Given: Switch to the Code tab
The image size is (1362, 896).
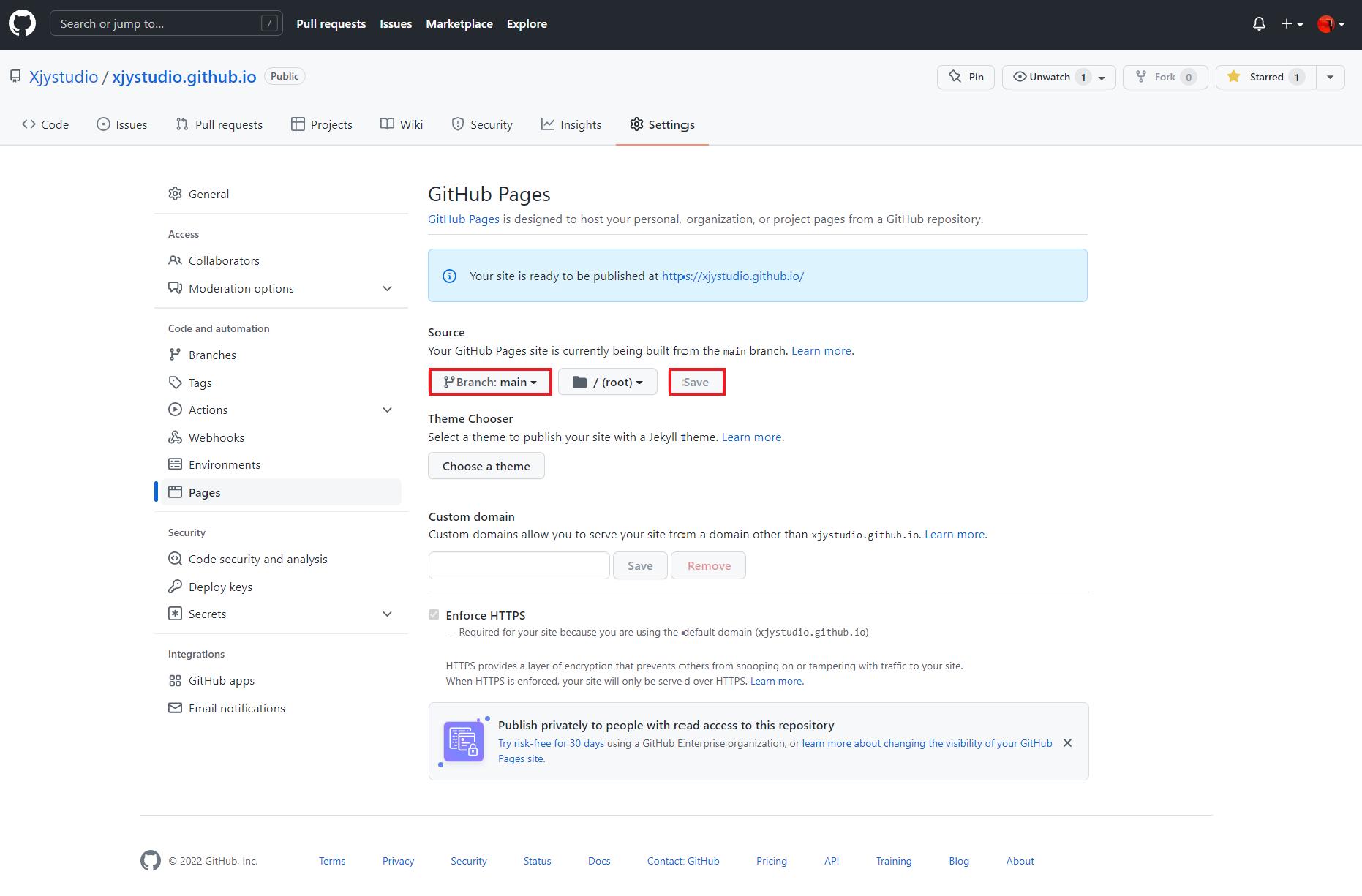Looking at the screenshot, I should tap(45, 124).
